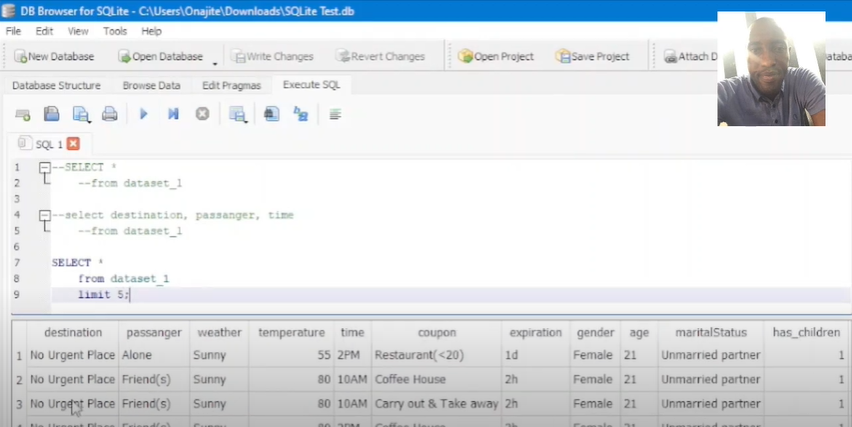Open the Tools menu
Screen dimensions: 852x427
pyautogui.click(x=115, y=31)
